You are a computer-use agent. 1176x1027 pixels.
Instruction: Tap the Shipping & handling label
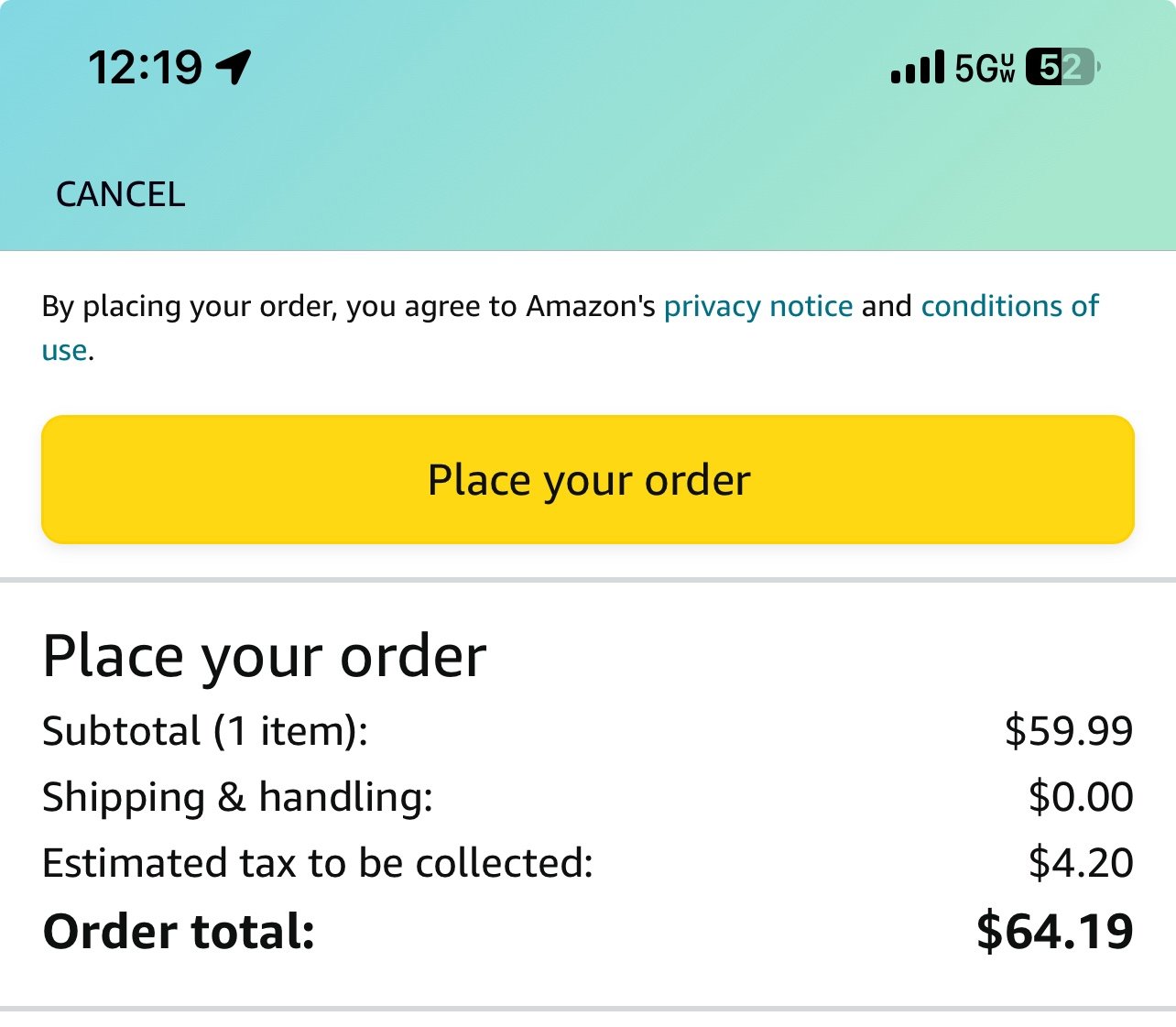tap(238, 797)
